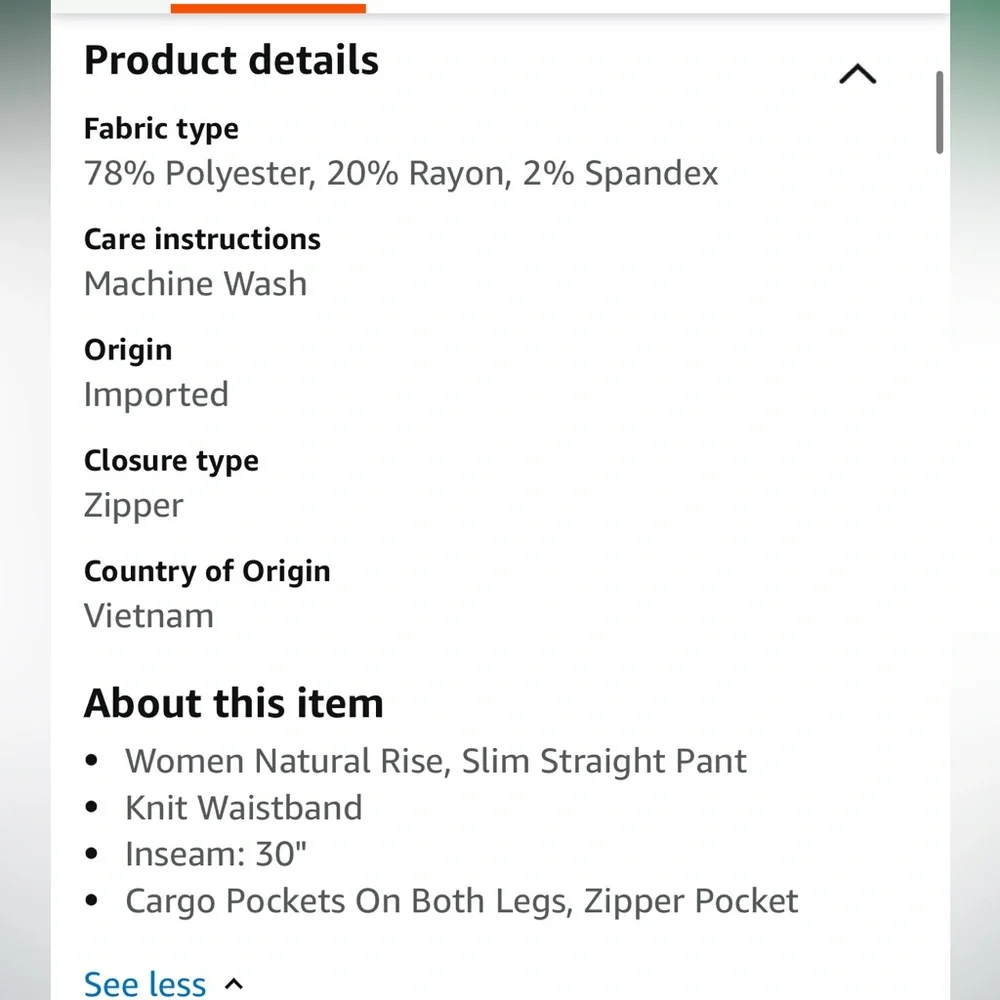Click the Imported origin value
Image resolution: width=1000 pixels, height=1000 pixels.
point(156,394)
